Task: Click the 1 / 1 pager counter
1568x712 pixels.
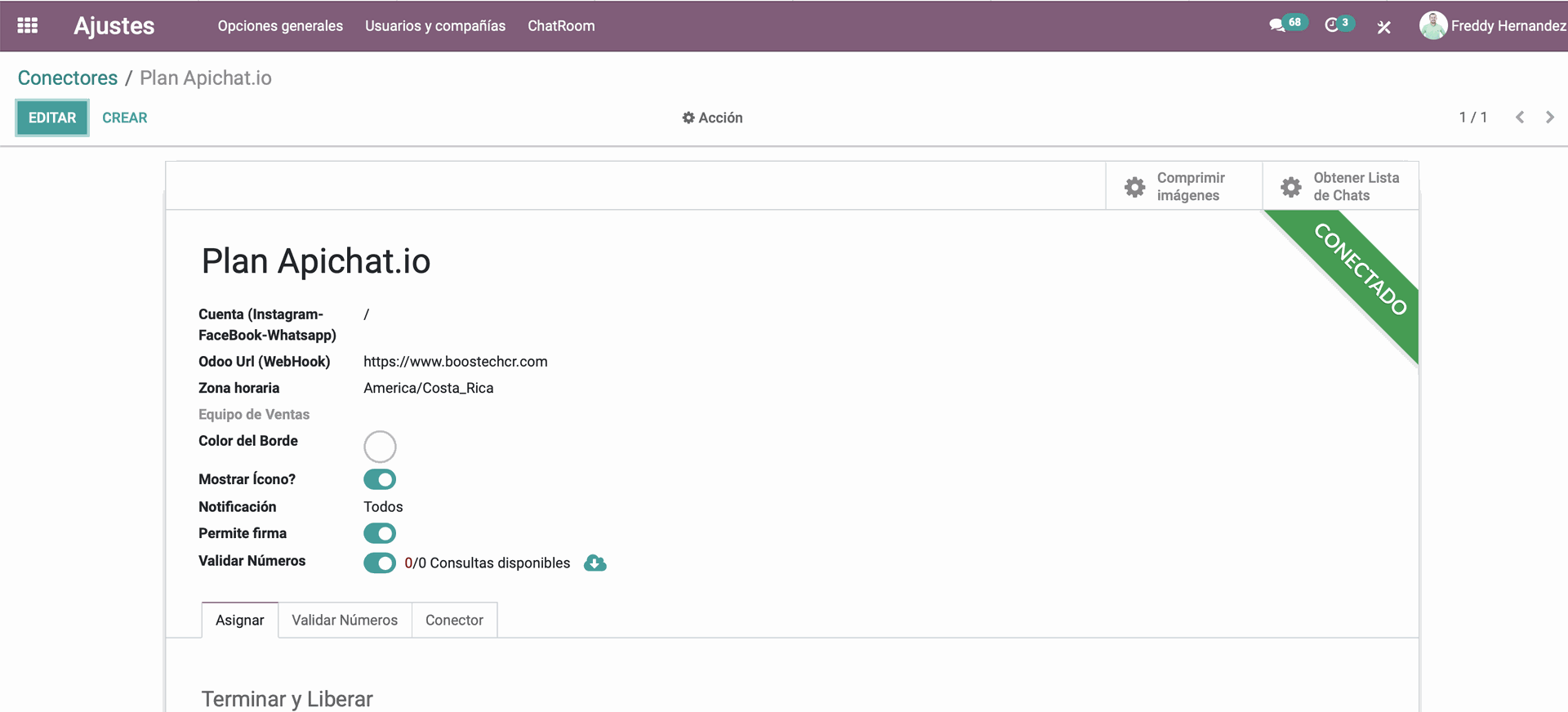Action: [x=1472, y=118]
